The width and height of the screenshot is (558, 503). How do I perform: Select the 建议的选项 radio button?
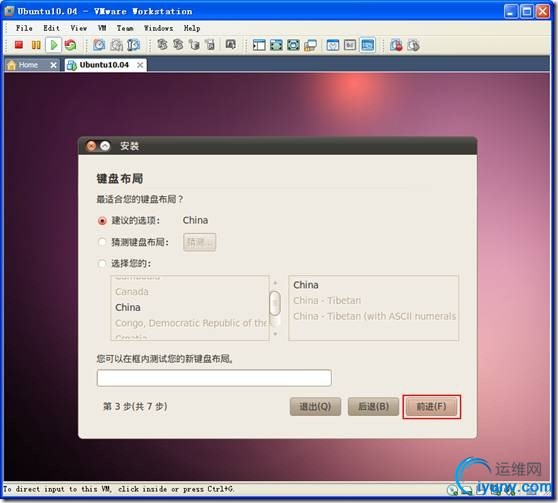point(102,221)
